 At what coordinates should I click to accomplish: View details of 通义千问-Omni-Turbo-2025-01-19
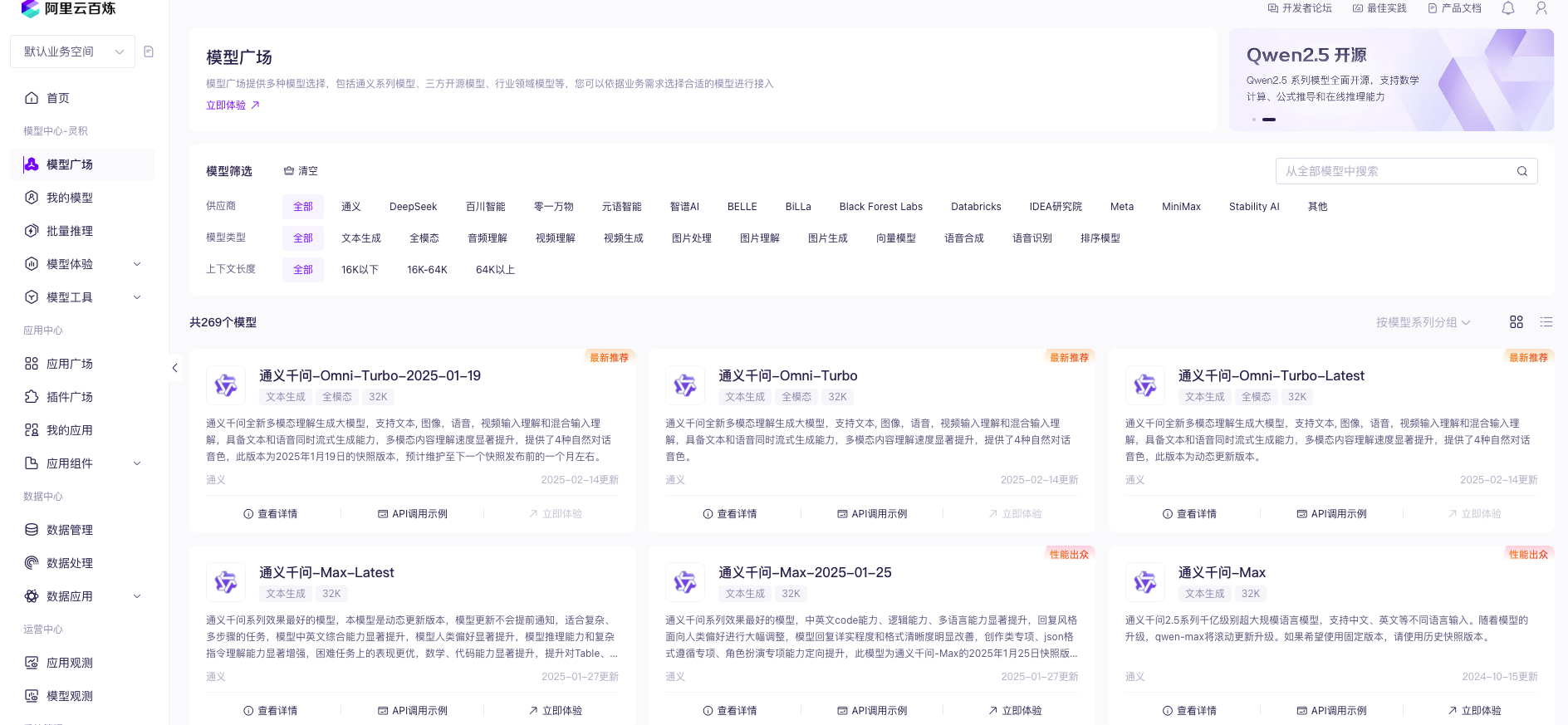tap(270, 514)
